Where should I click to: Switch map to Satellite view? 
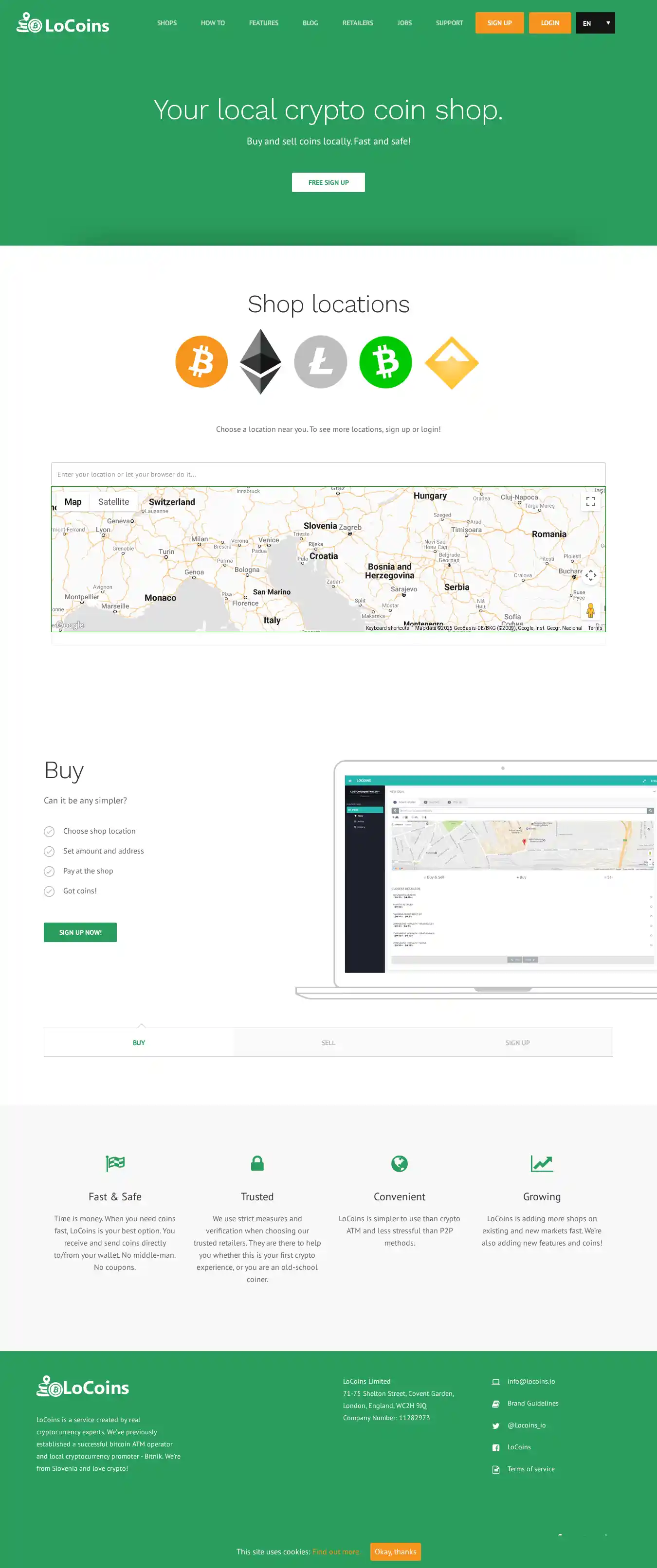click(114, 501)
